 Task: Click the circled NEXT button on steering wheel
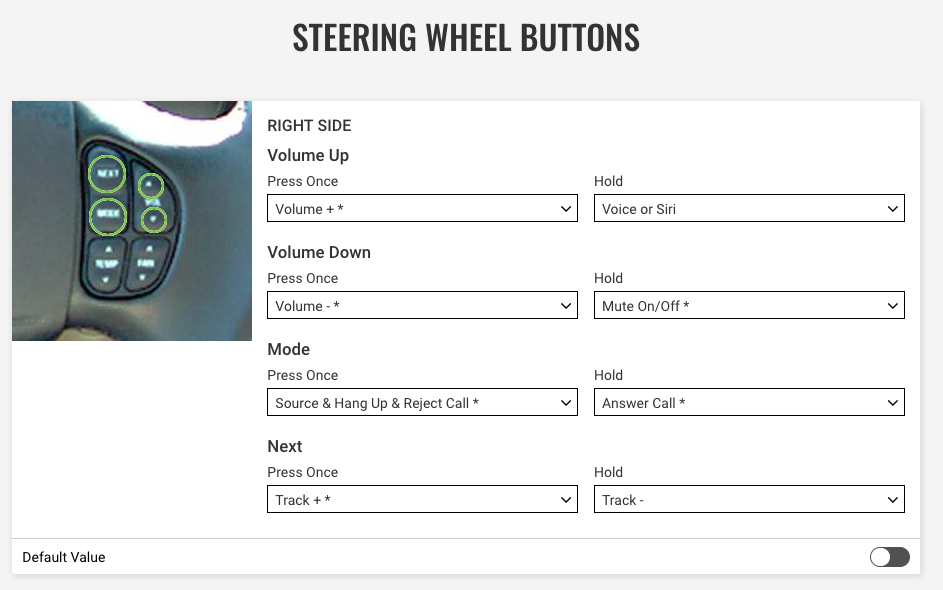[107, 173]
